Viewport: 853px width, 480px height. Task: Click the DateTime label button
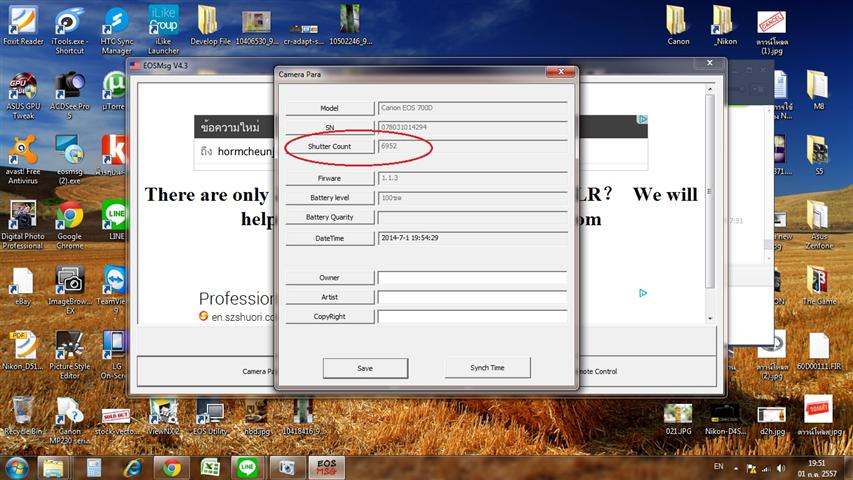(330, 238)
